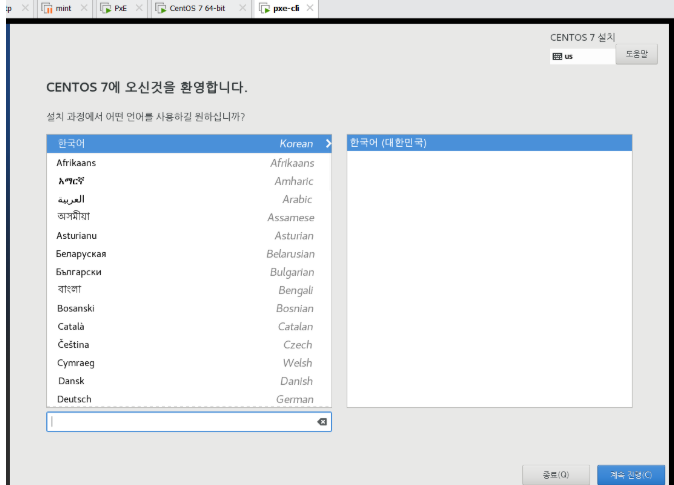Click the 종료(Q) quit button
The image size is (674, 485).
pos(556,475)
